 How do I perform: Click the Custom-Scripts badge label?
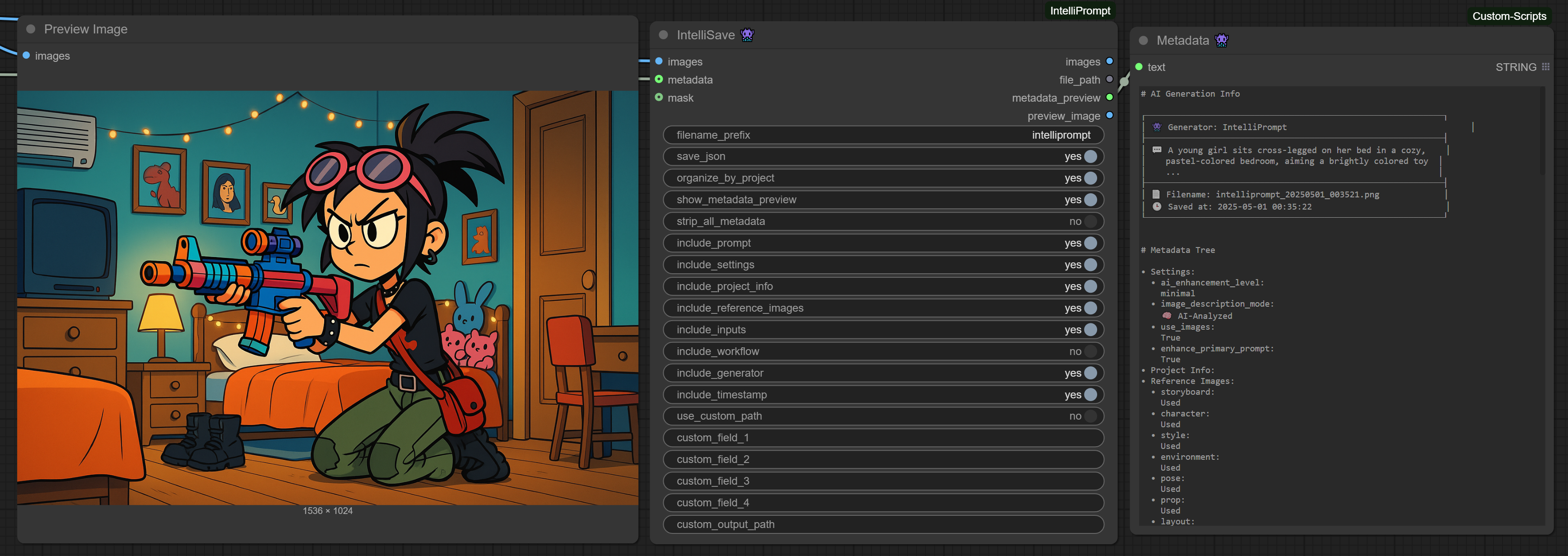pos(1509,16)
